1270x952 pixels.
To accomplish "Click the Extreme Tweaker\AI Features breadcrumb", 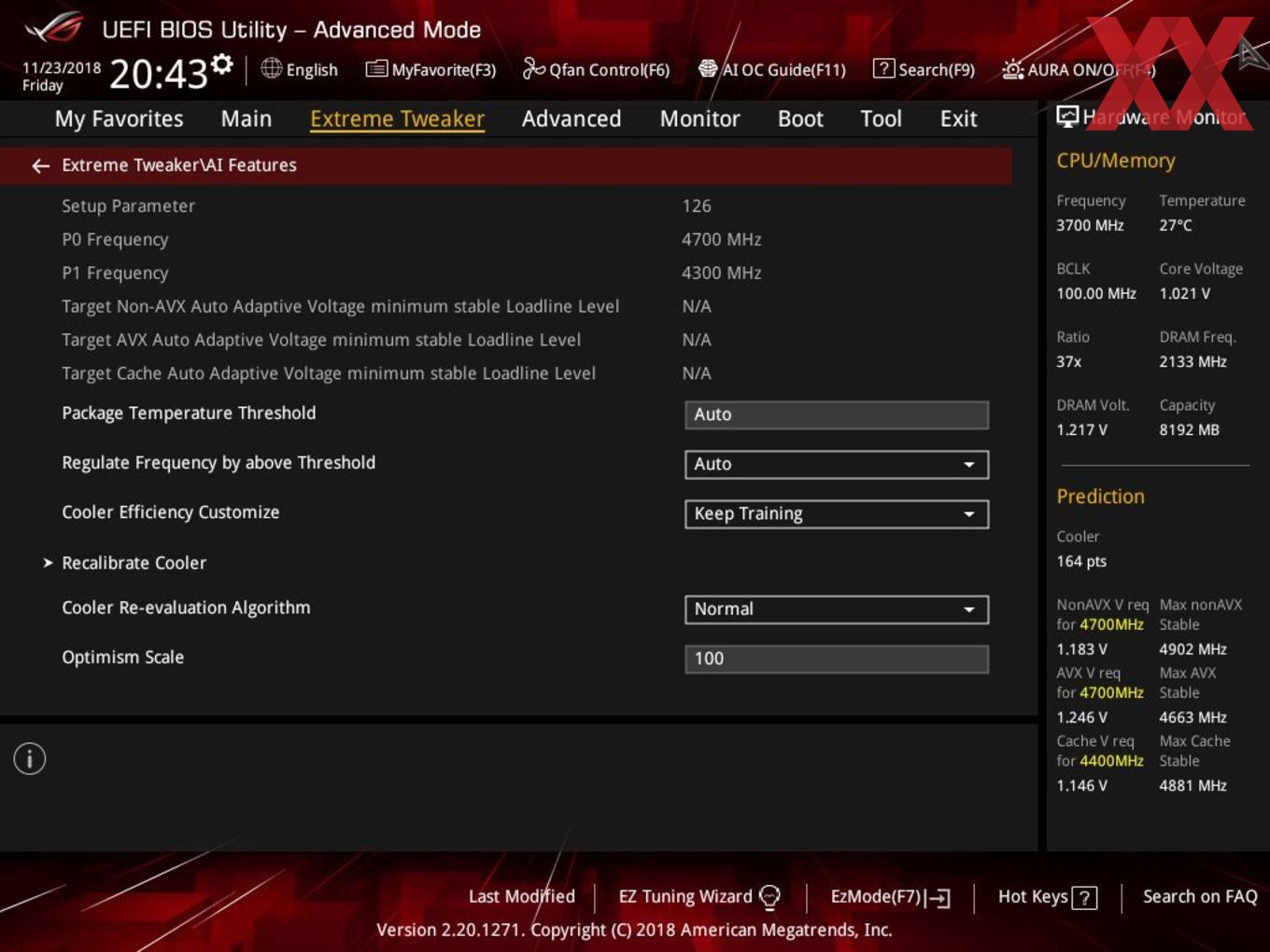I will [179, 165].
